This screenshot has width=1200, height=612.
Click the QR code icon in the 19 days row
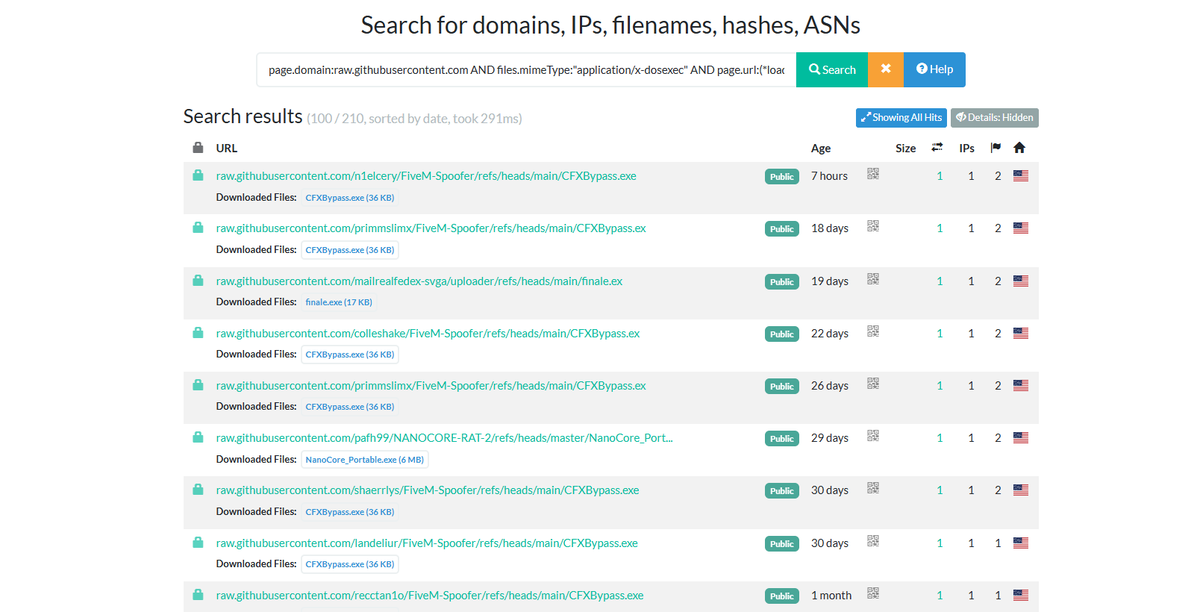click(873, 279)
